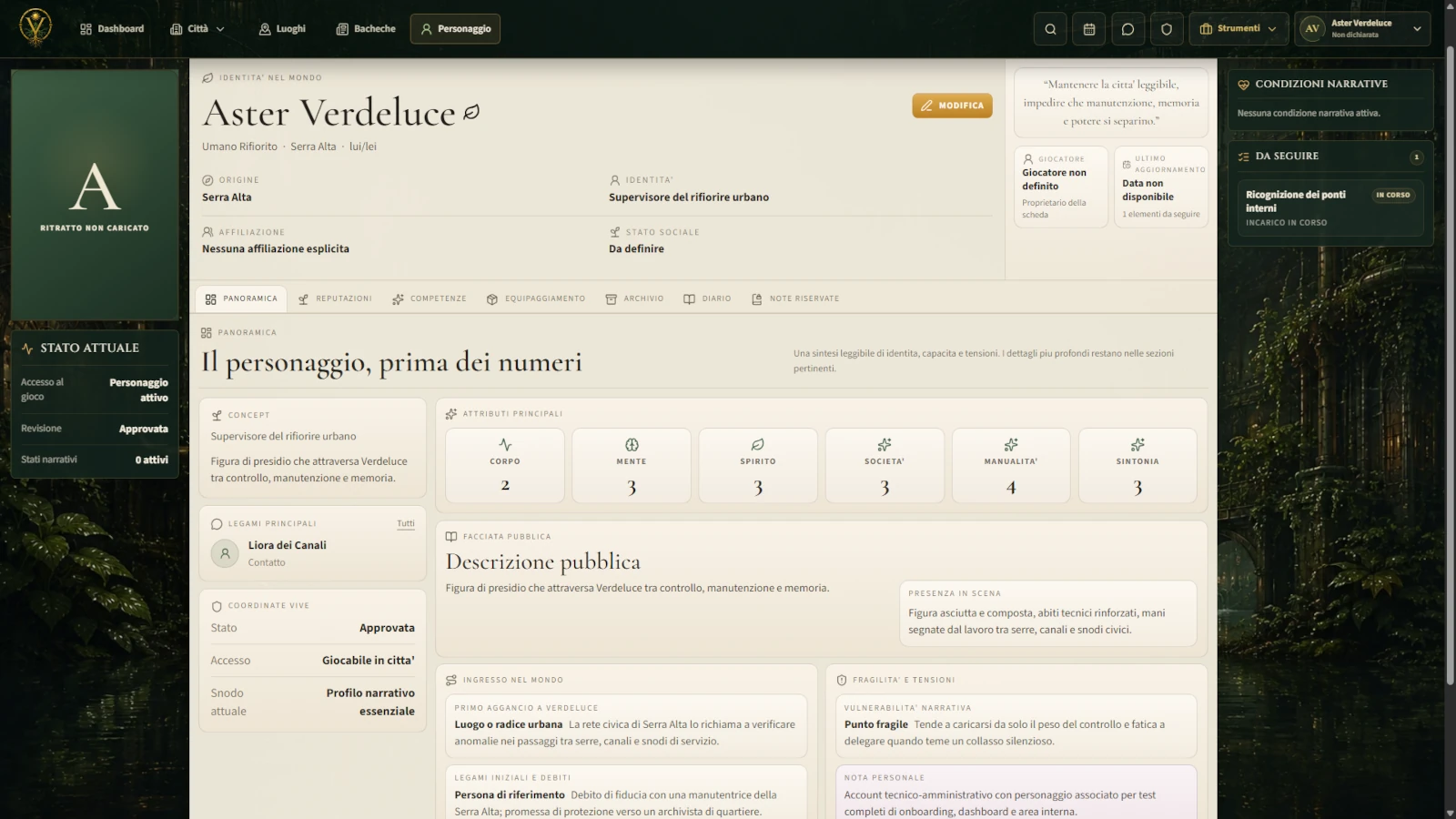Click the AV avatar circle
Viewport: 1456px width, 819px height.
coord(1312,28)
